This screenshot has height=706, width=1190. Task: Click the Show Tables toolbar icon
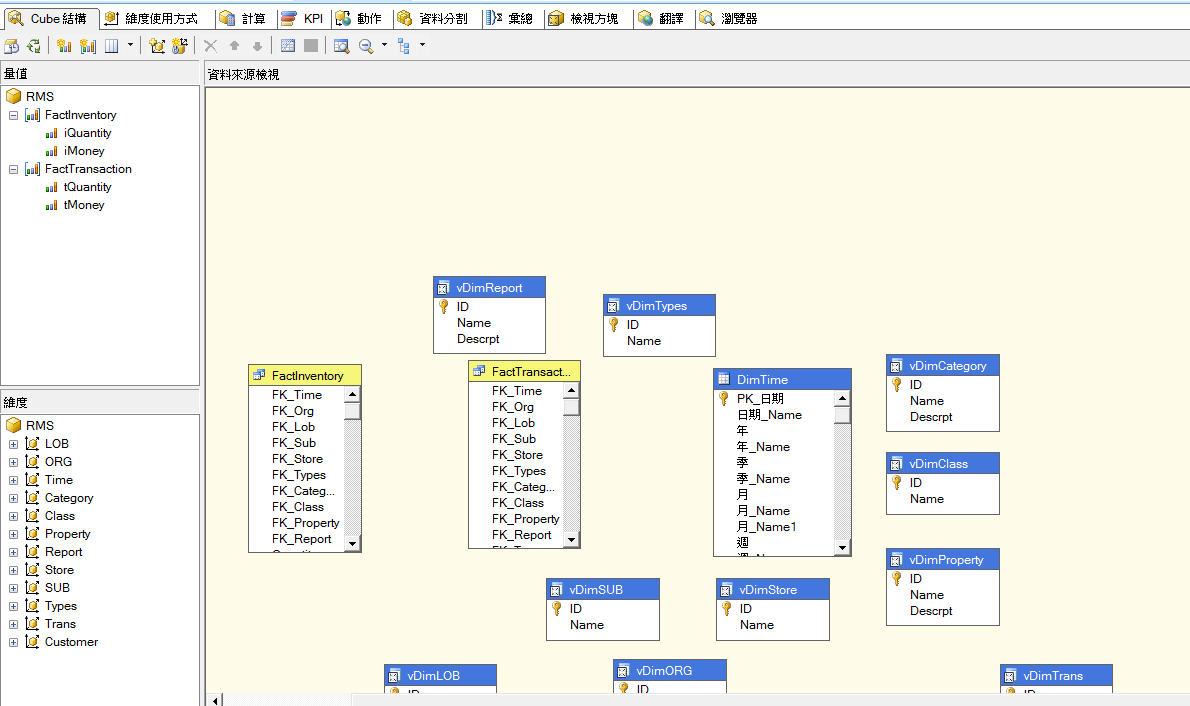click(x=288, y=46)
